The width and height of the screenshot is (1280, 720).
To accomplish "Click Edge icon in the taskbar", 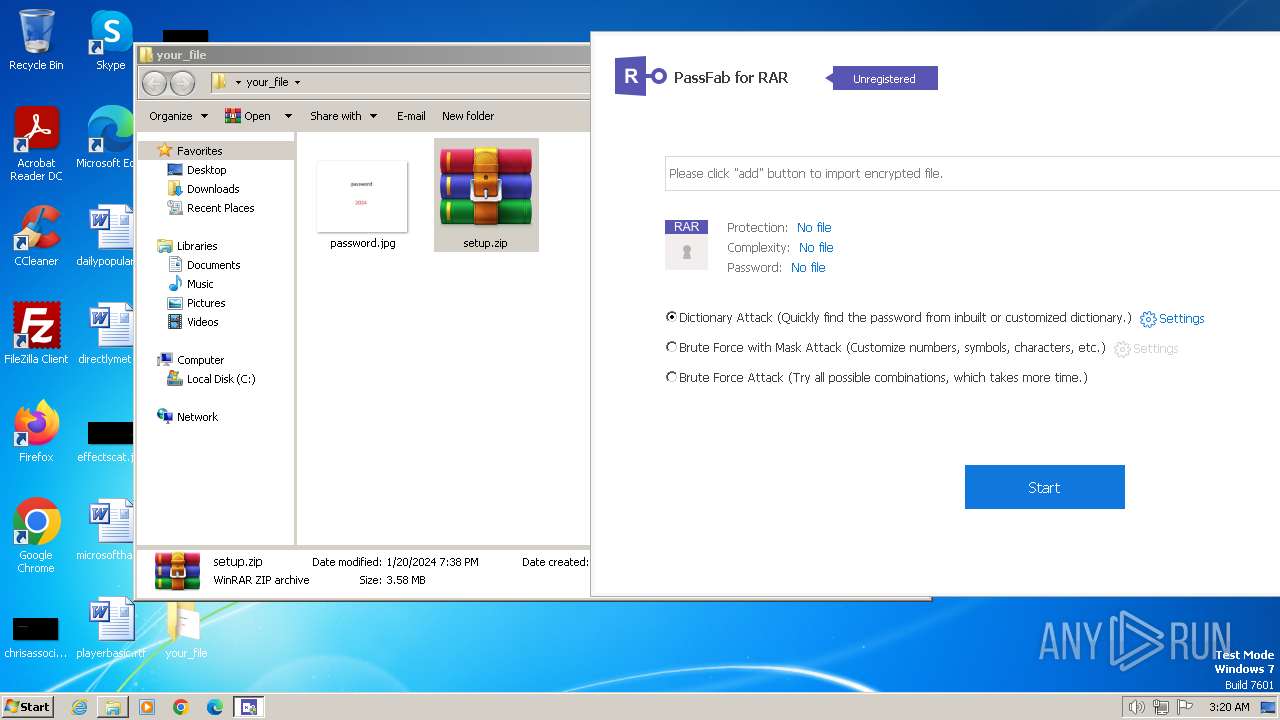I will coord(215,707).
